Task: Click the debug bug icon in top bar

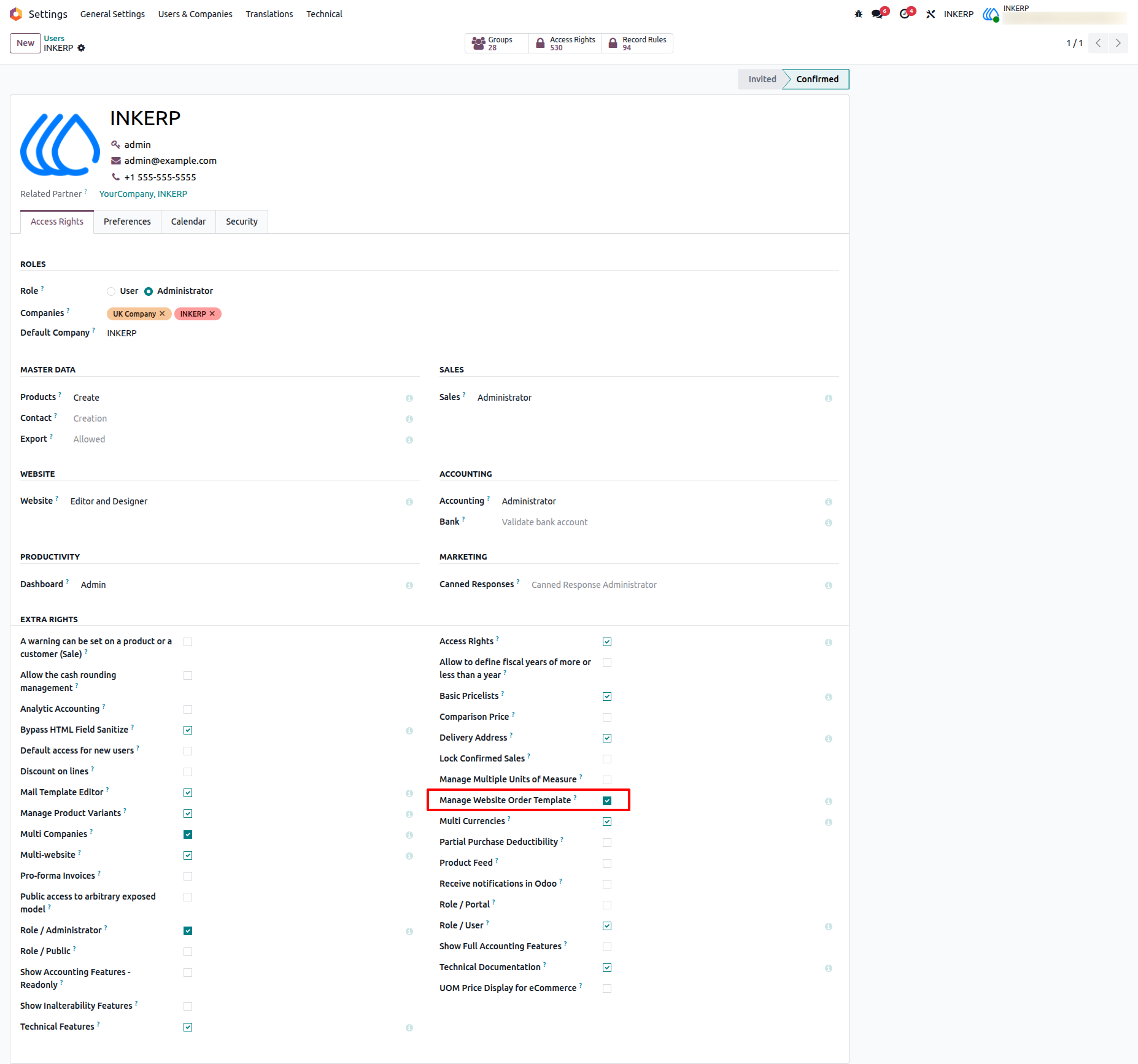Action: pyautogui.click(x=858, y=14)
